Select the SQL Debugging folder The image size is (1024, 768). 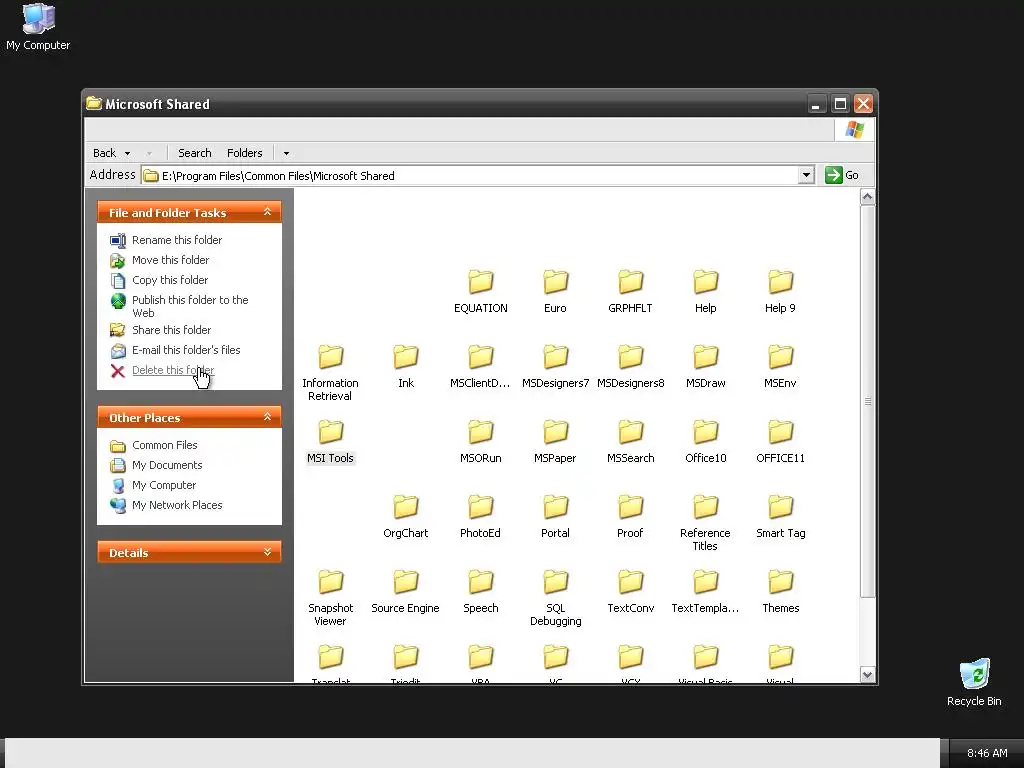coord(556,598)
